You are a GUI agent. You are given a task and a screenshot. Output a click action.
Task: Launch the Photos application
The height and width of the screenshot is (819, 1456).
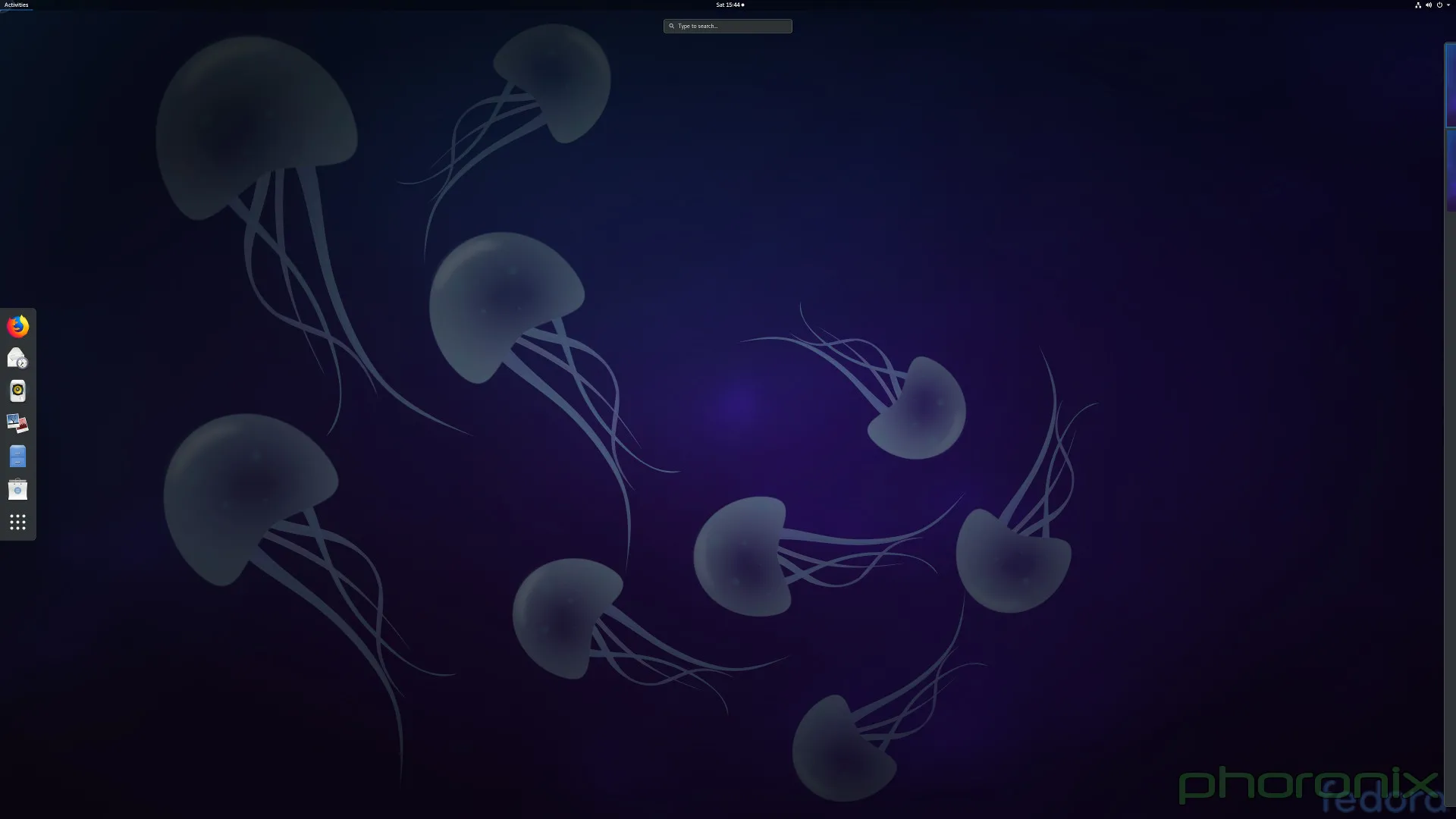[x=17, y=423]
